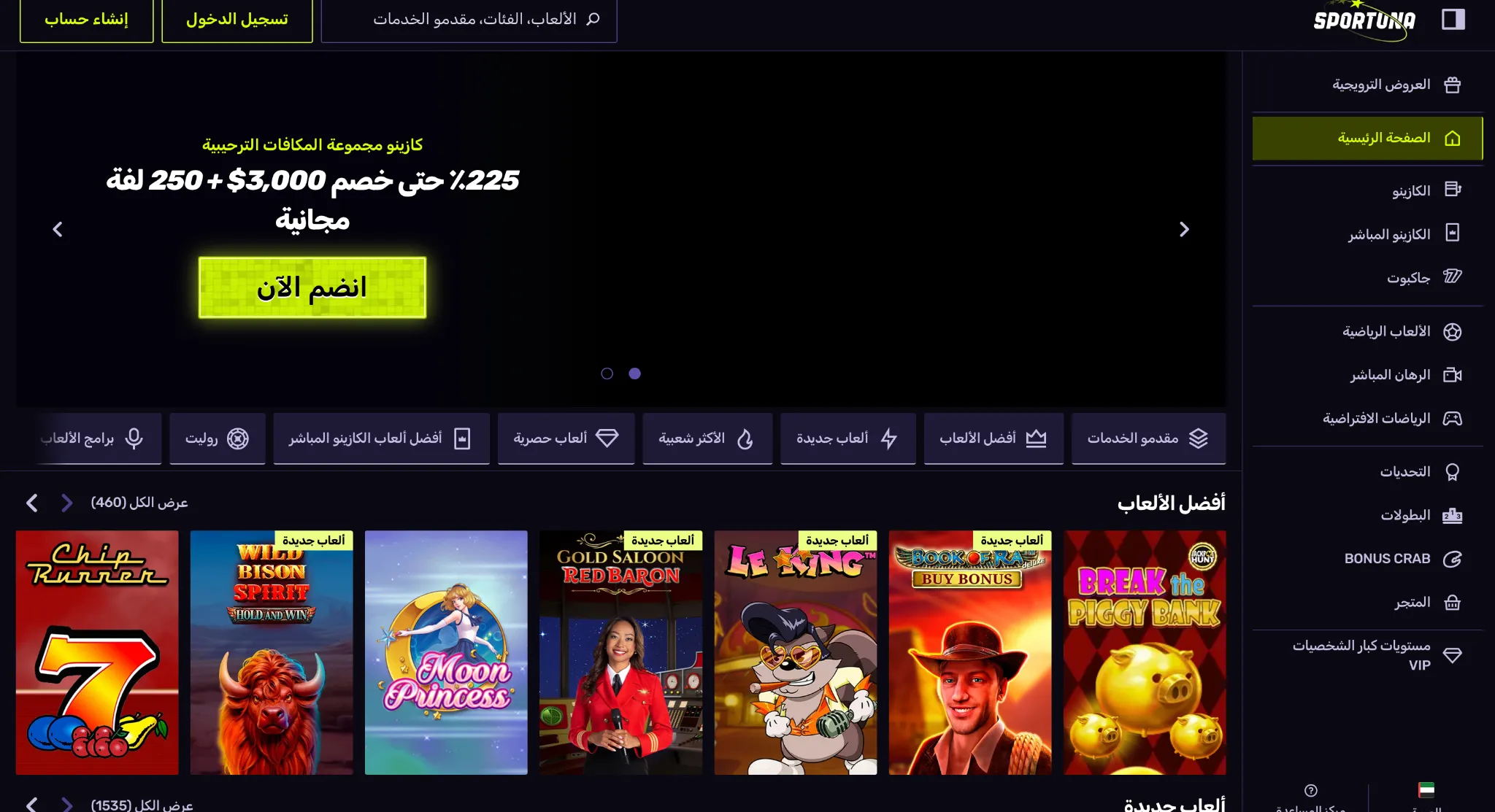
Task: Show next top games with the right chevron
Action: 66,503
